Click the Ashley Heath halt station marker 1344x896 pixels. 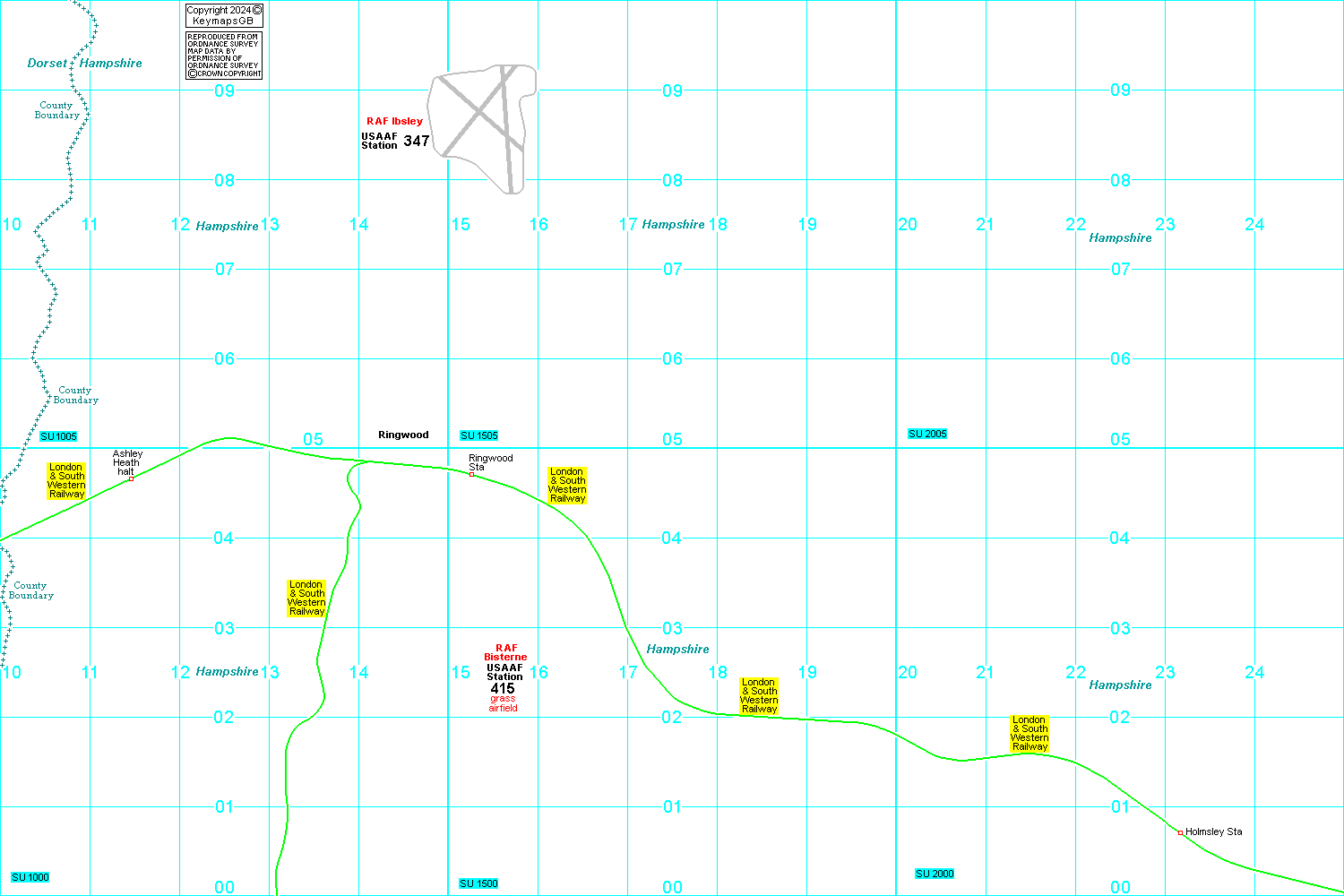click(131, 478)
